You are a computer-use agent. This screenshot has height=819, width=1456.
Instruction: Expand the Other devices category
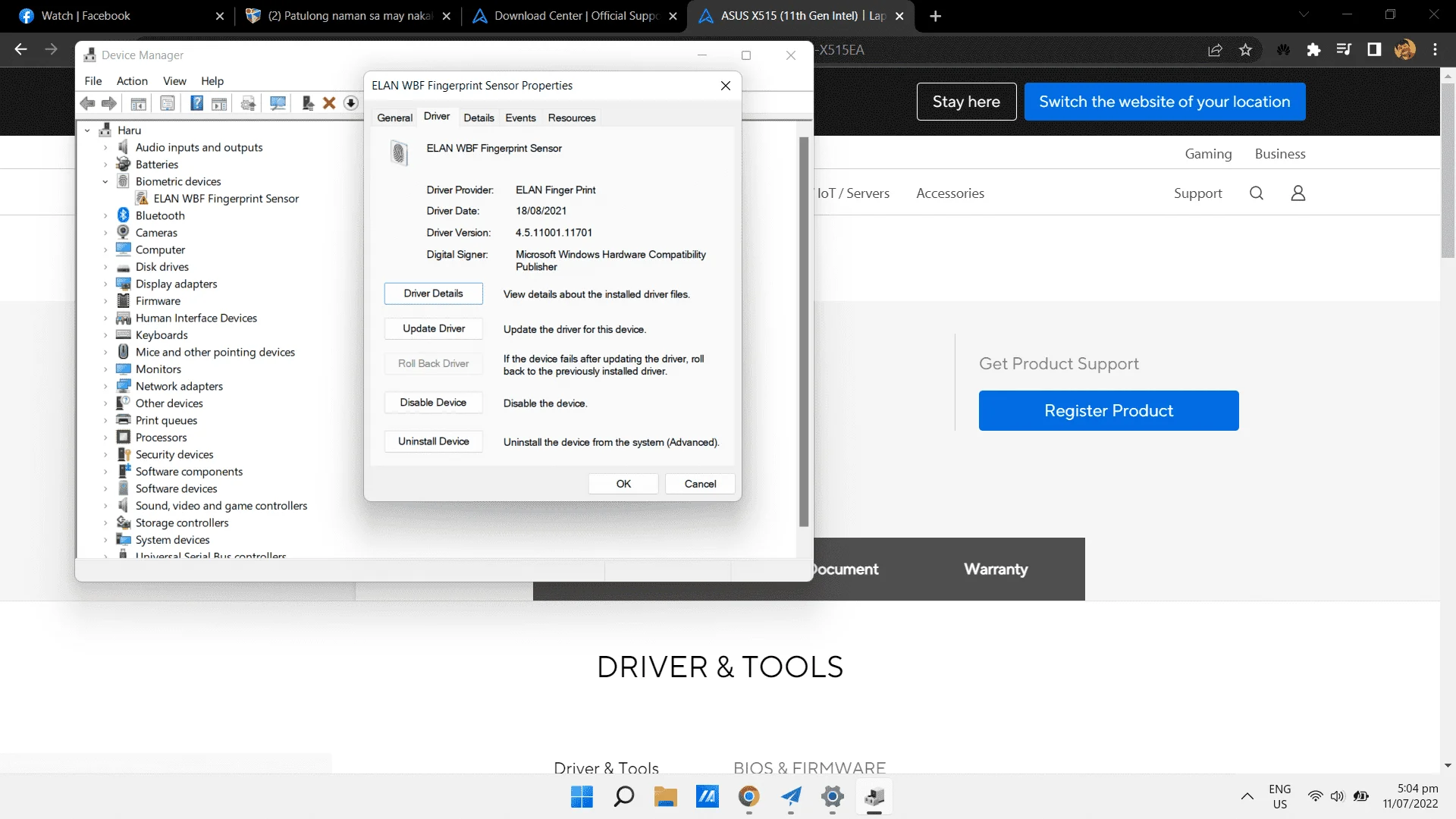[x=105, y=403]
